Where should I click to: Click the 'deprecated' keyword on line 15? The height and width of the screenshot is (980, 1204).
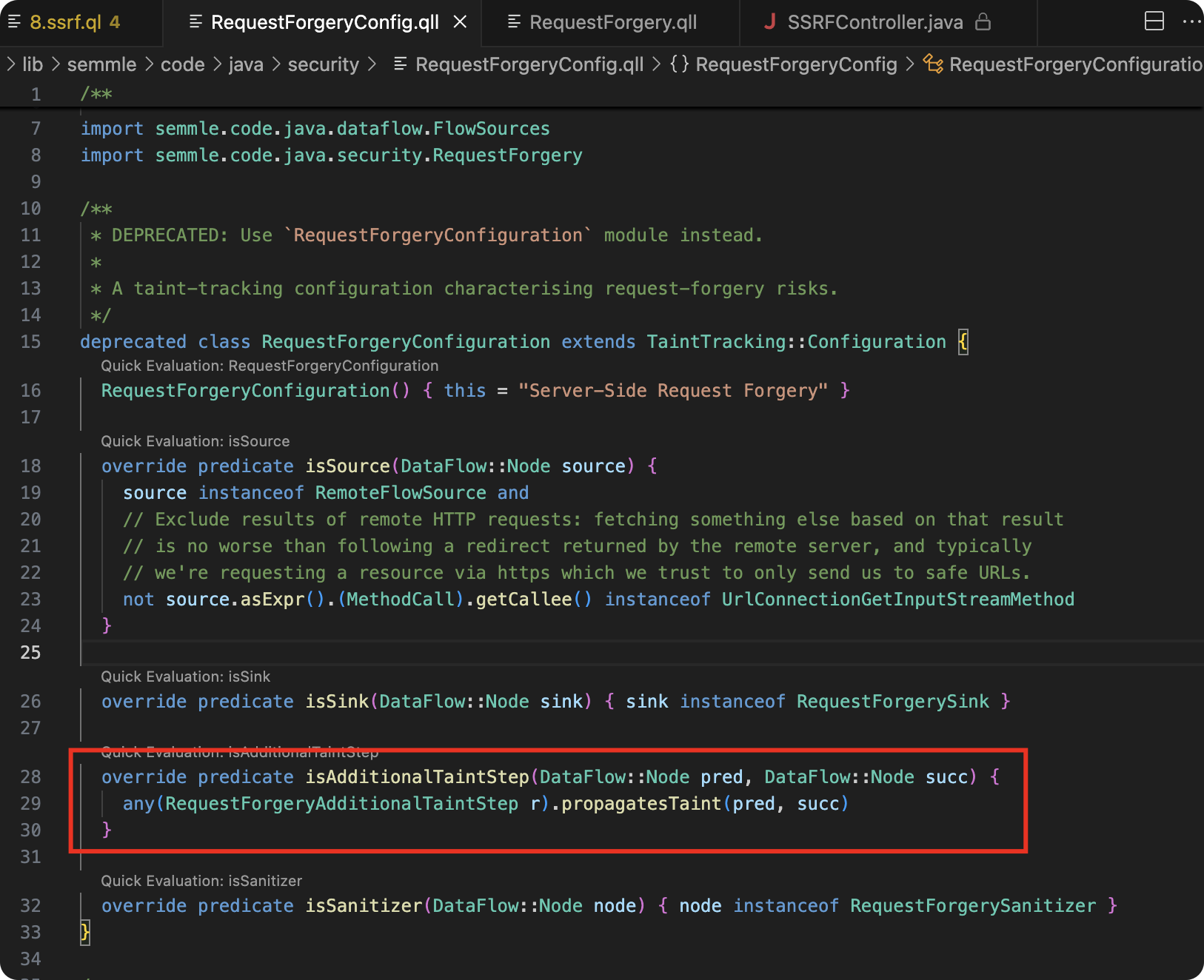(133, 341)
